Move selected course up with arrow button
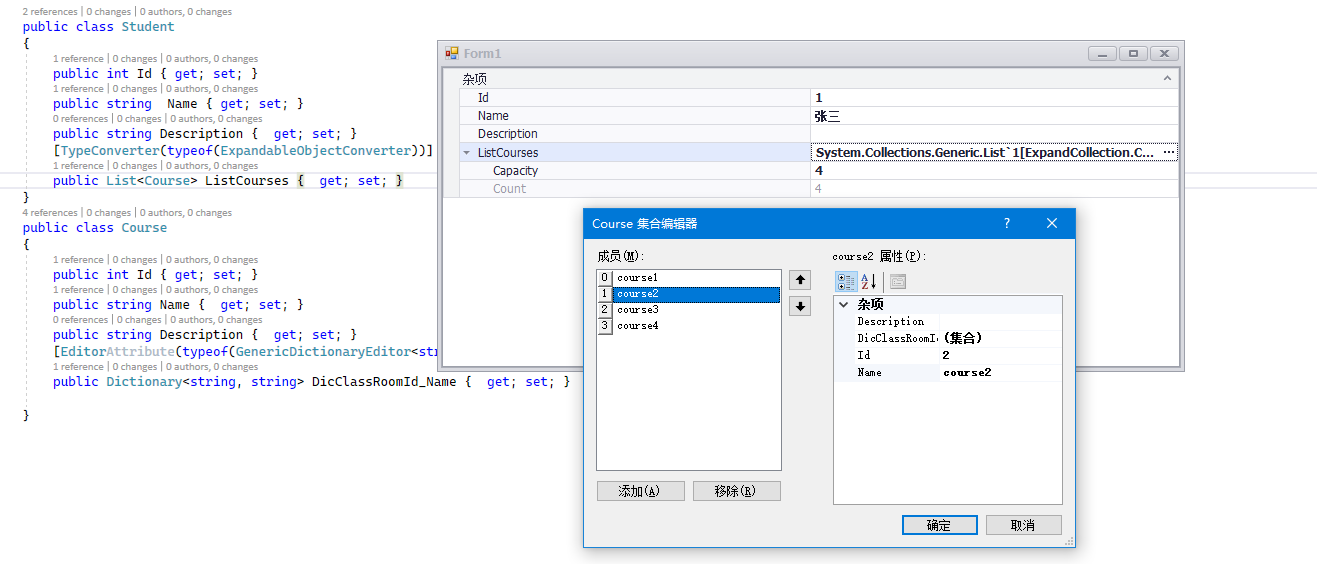This screenshot has height=564, width=1317. pos(800,280)
